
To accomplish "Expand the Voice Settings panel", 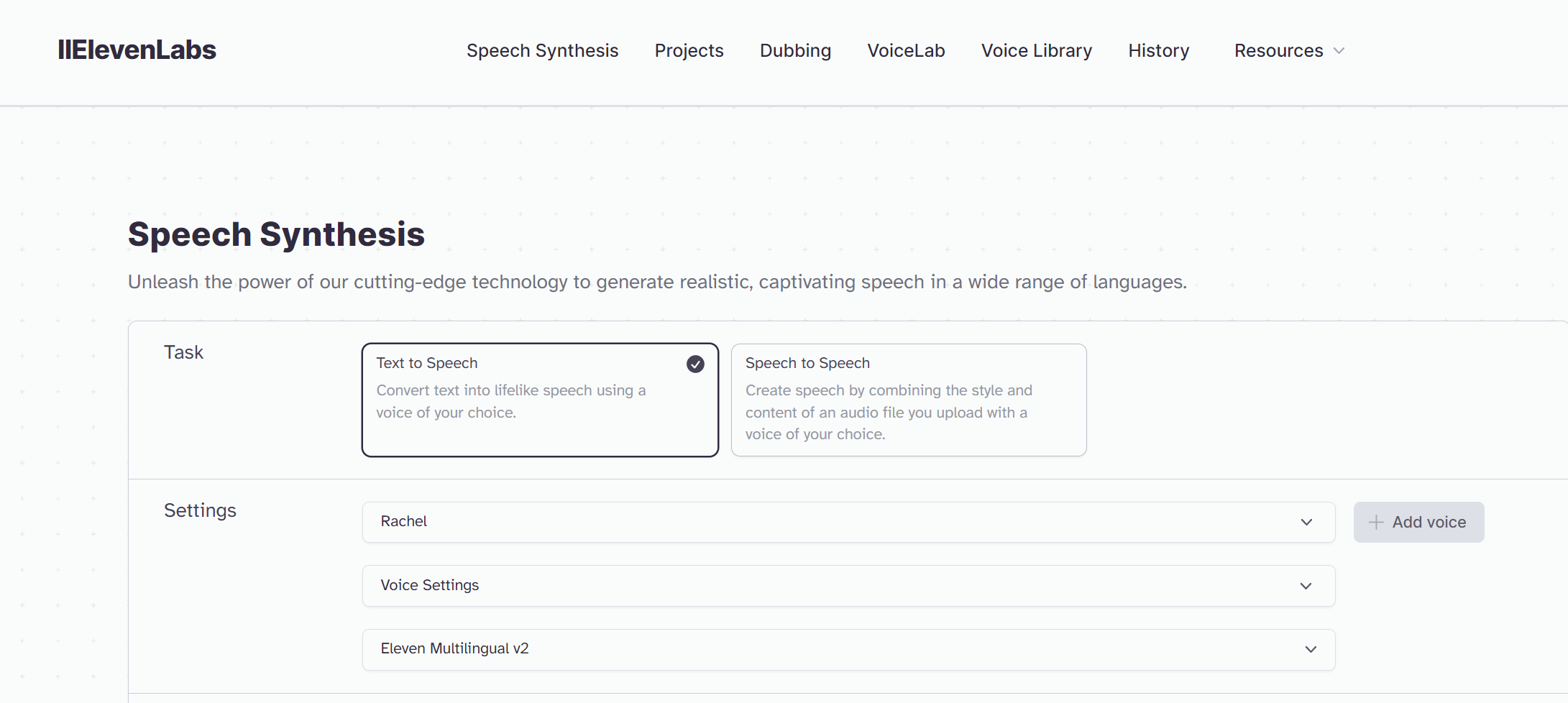I will (x=848, y=586).
